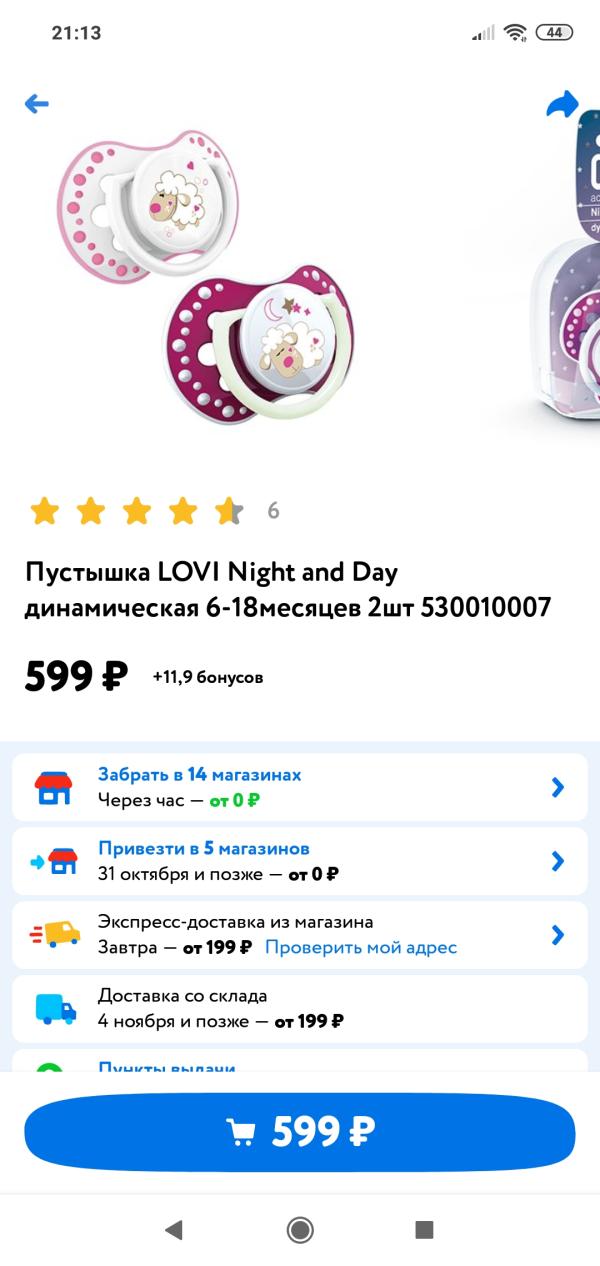Open the five-star rating reviews
This screenshot has height=1266, width=600.
137,511
